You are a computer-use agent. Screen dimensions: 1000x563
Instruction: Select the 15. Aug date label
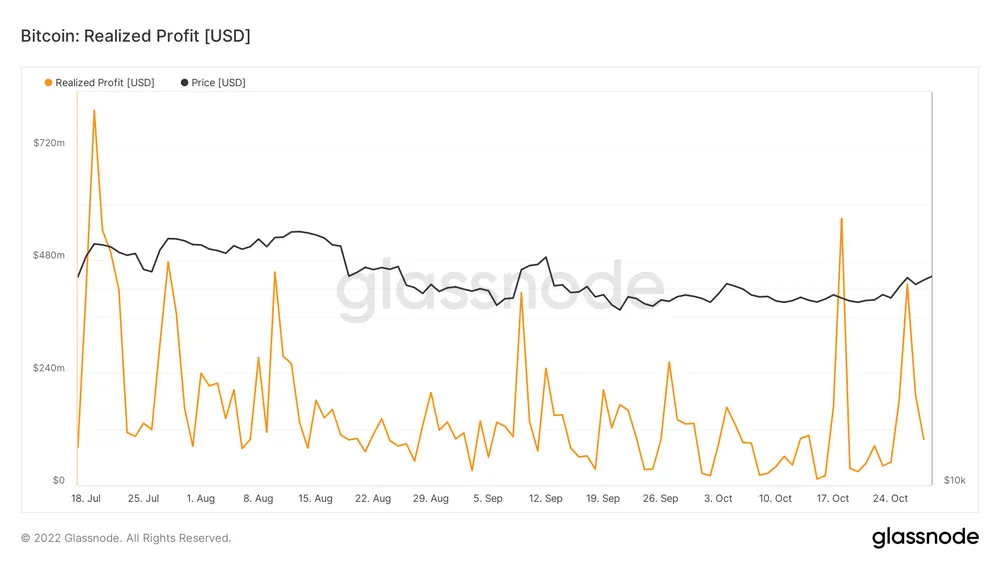316,498
